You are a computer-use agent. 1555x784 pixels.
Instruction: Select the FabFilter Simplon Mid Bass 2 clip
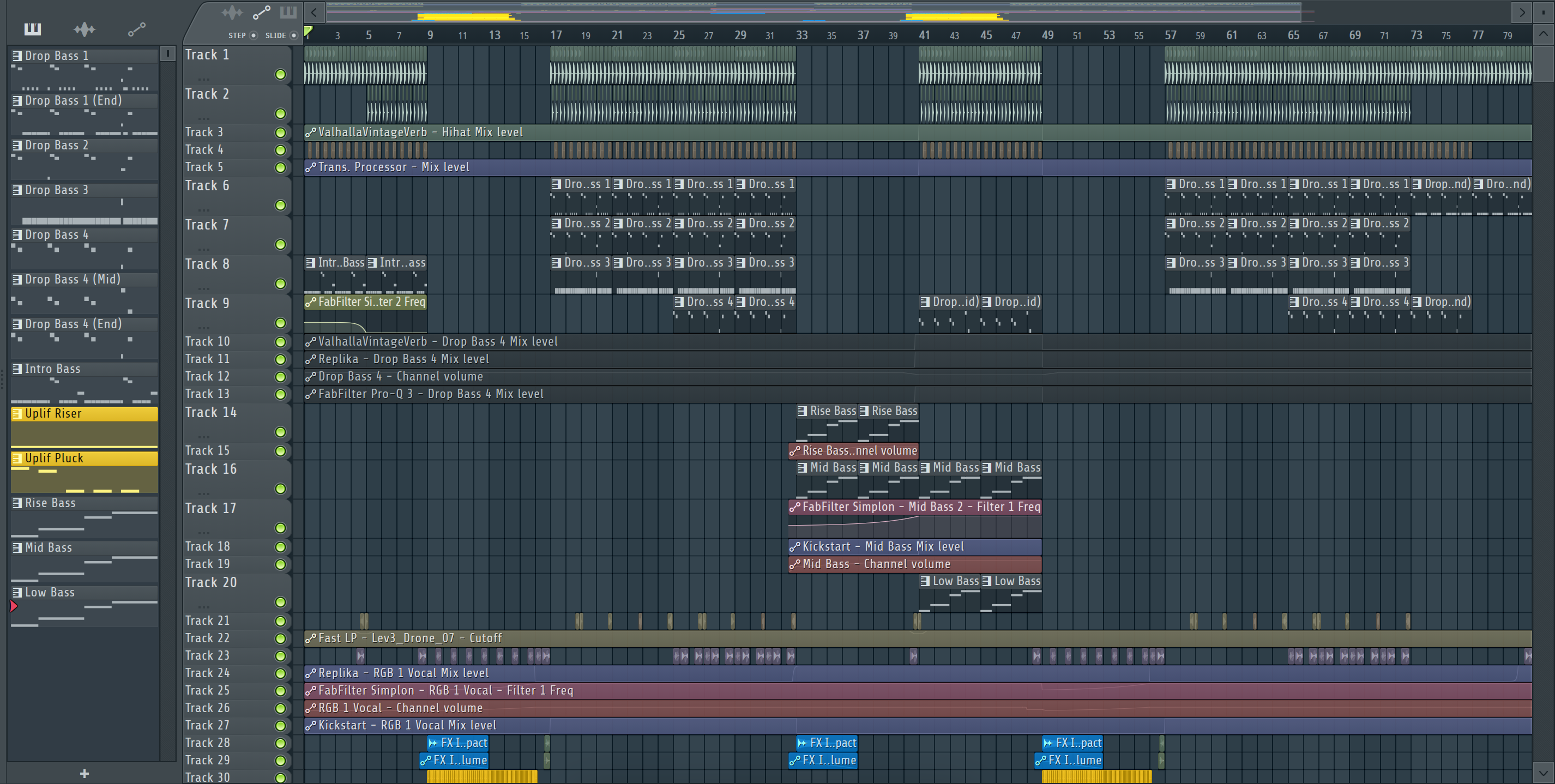915,518
